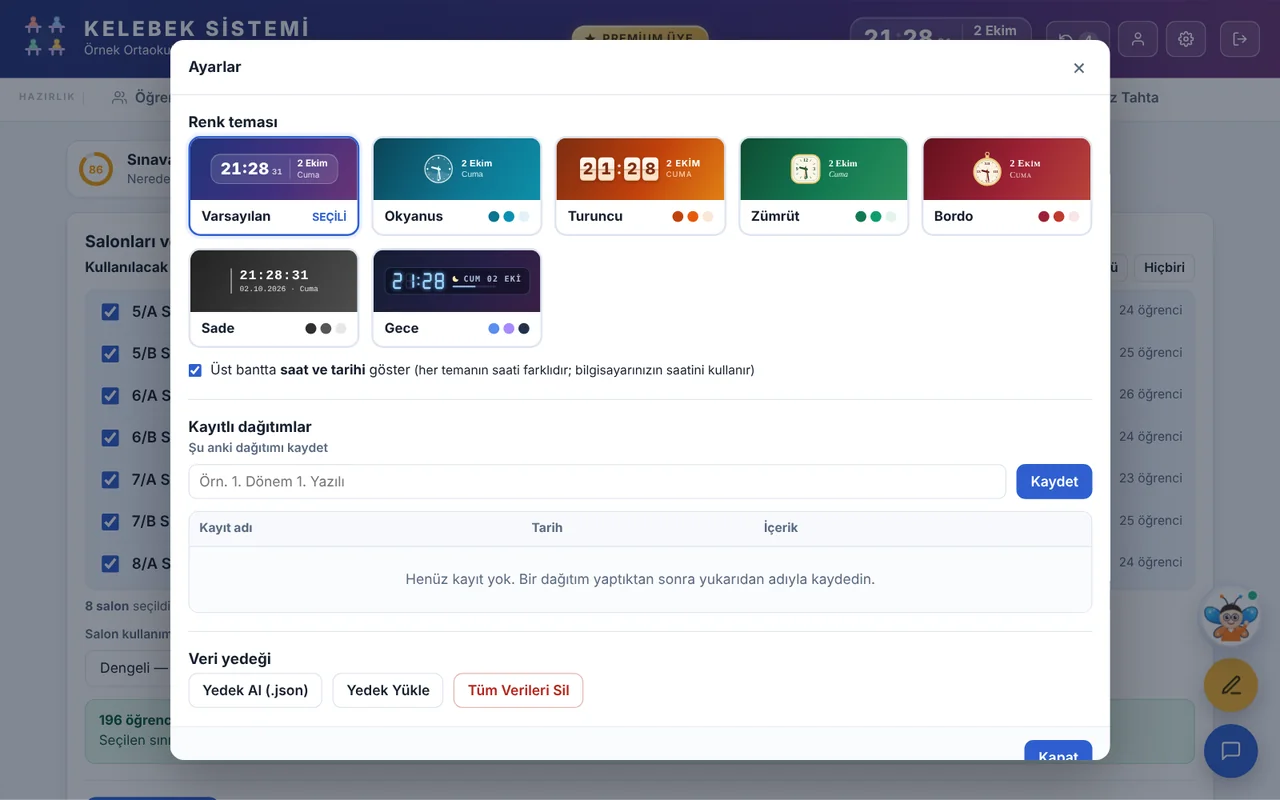Screen dimensions: 1280x800
Task: Toggle the 7/A salon checkbox
Action: coord(110,480)
